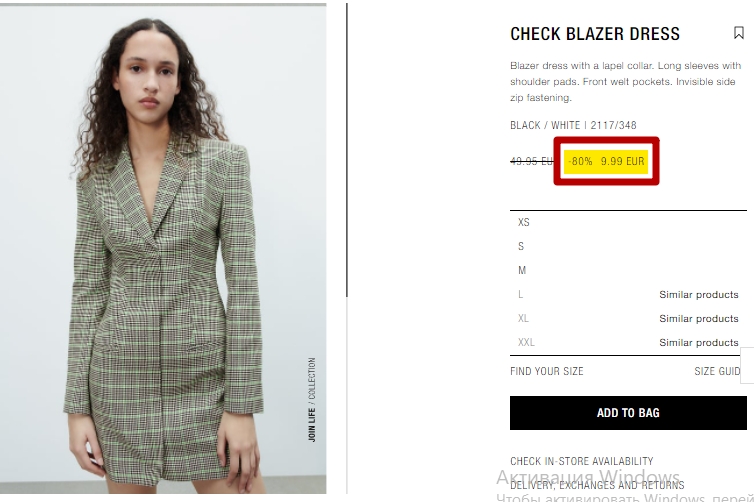Expand CHECK IN-STORE AVAILABILITY
This screenshot has width=754, height=502.
(x=581, y=461)
